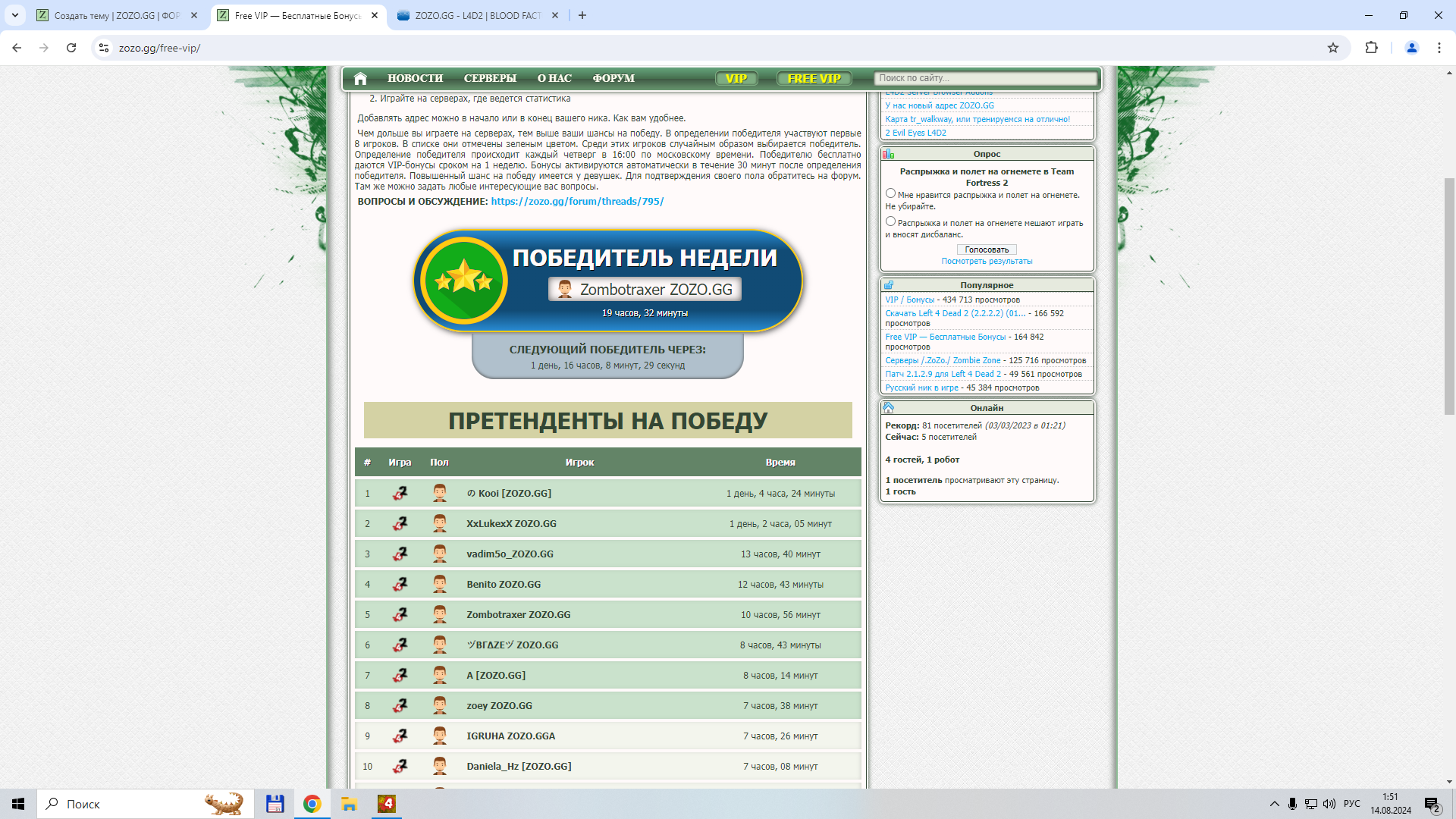Click the site search input field

click(x=986, y=78)
